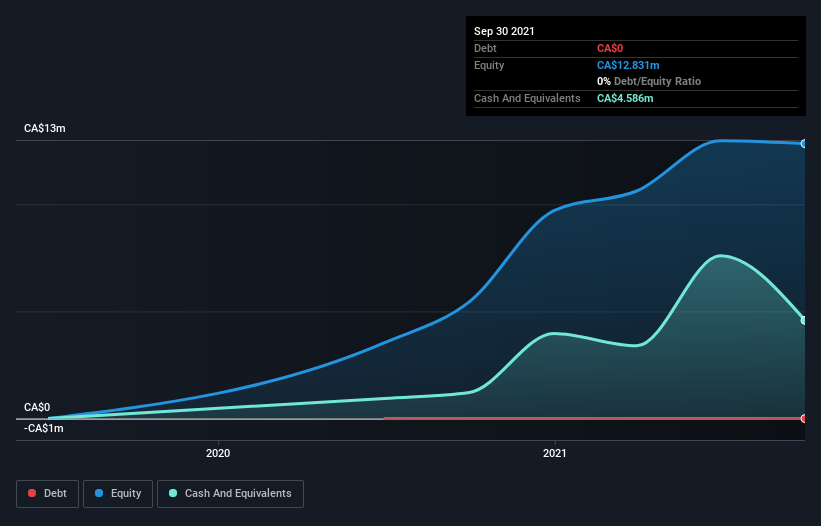Click the CA$4.586m cash value in tooltip
The width and height of the screenshot is (821, 526).
625,98
